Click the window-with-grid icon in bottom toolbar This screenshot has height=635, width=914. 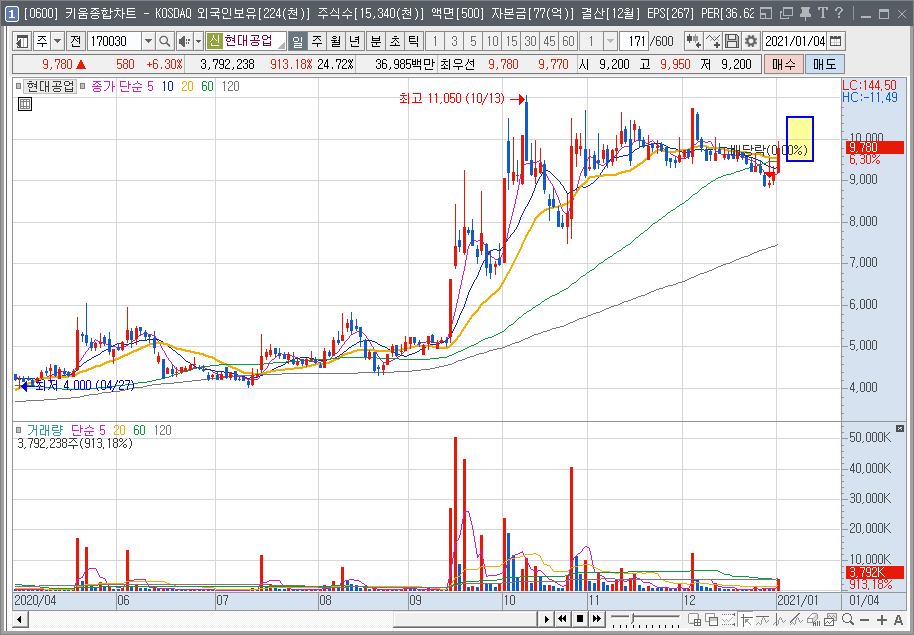click(694, 619)
